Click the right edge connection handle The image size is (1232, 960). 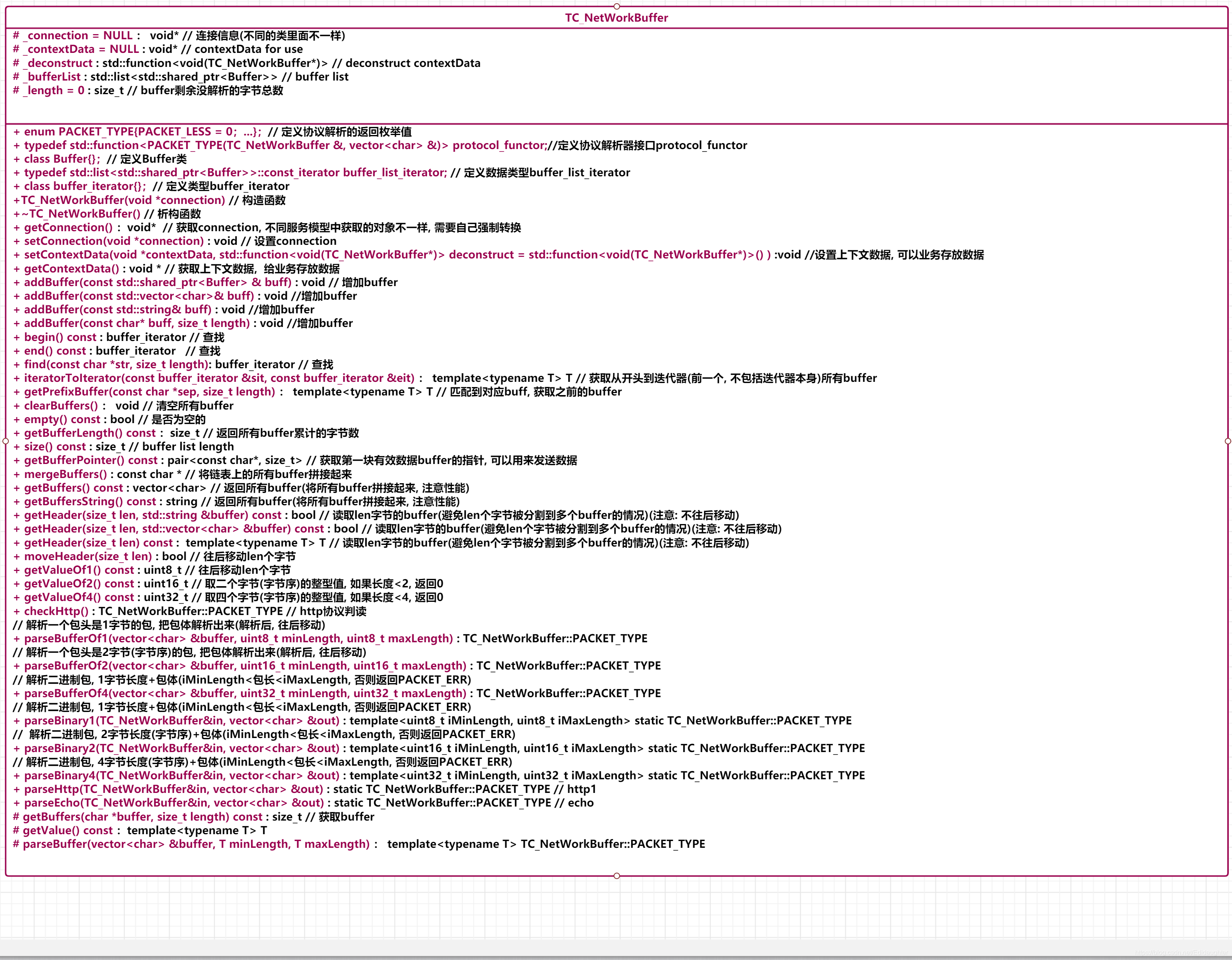[1228, 441]
